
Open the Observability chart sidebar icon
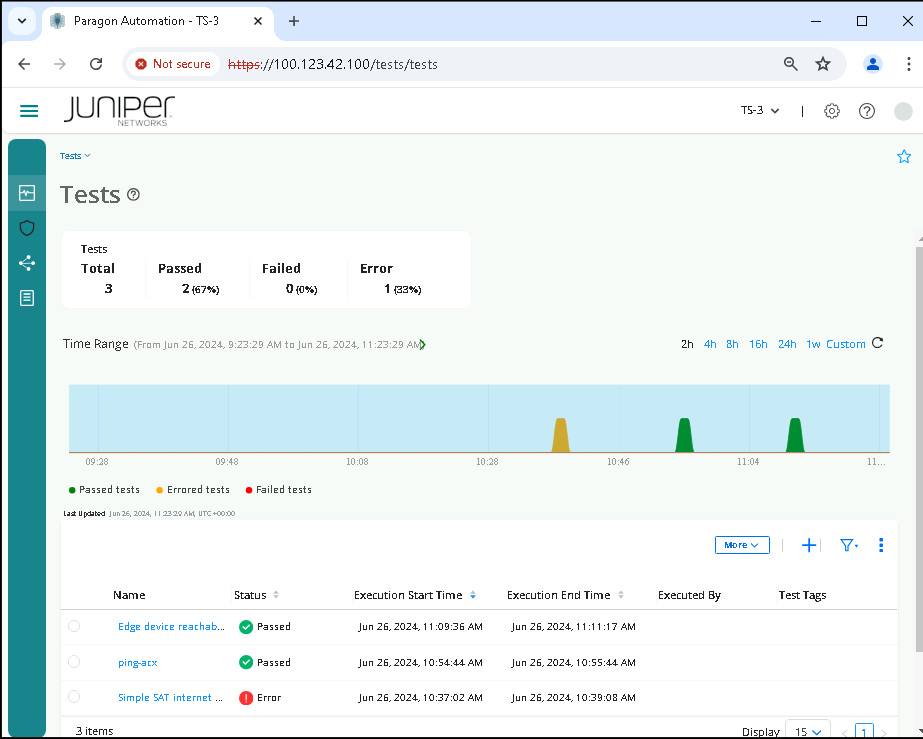[27, 192]
